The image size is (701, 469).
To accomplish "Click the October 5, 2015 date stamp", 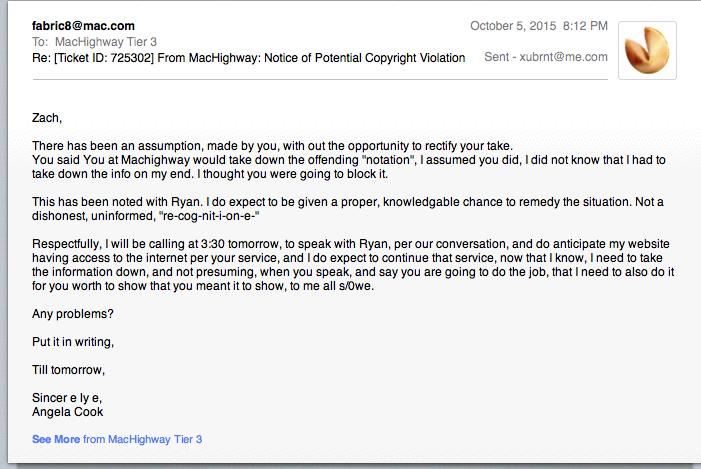I will [513, 26].
